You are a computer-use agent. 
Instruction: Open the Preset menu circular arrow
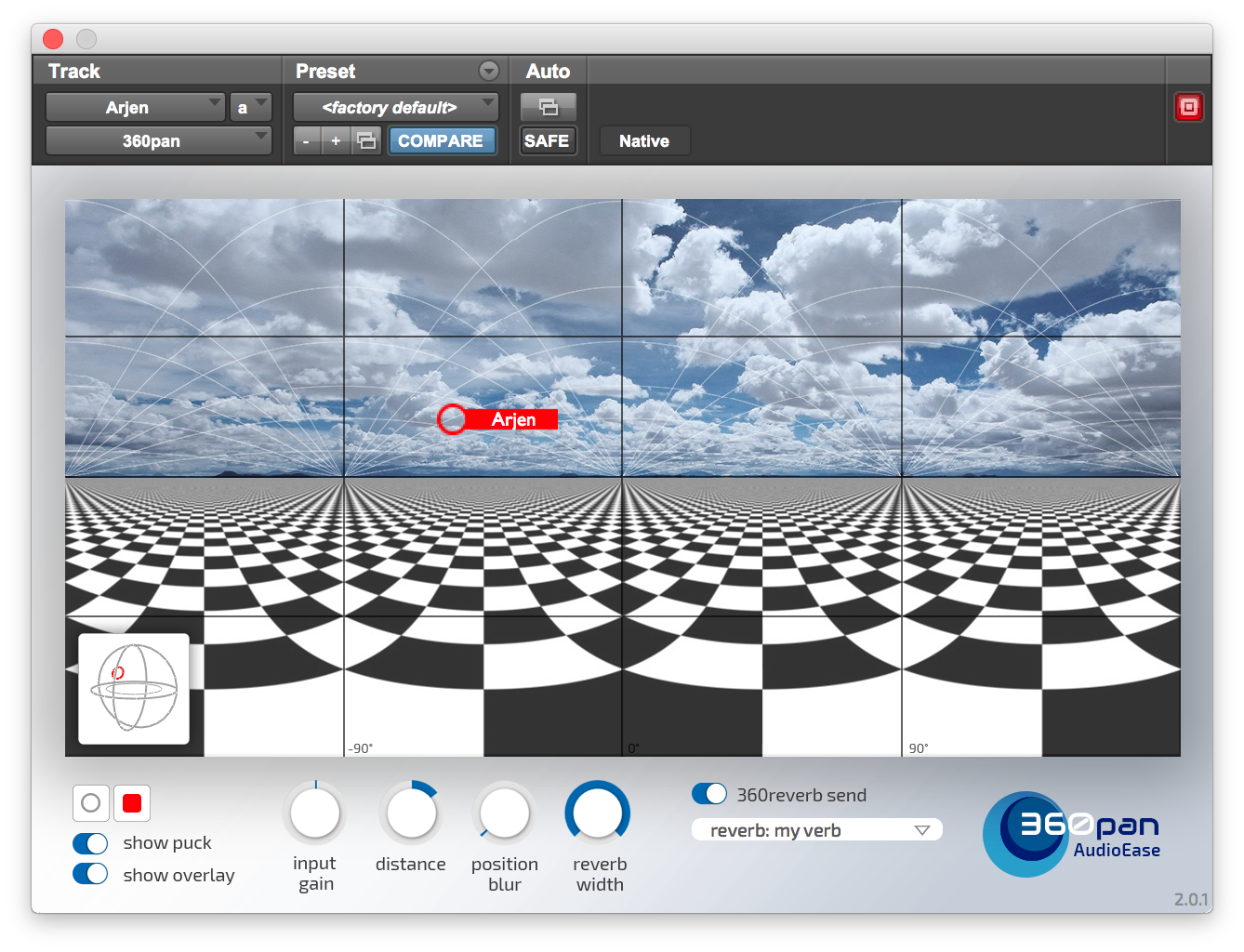coord(488,72)
